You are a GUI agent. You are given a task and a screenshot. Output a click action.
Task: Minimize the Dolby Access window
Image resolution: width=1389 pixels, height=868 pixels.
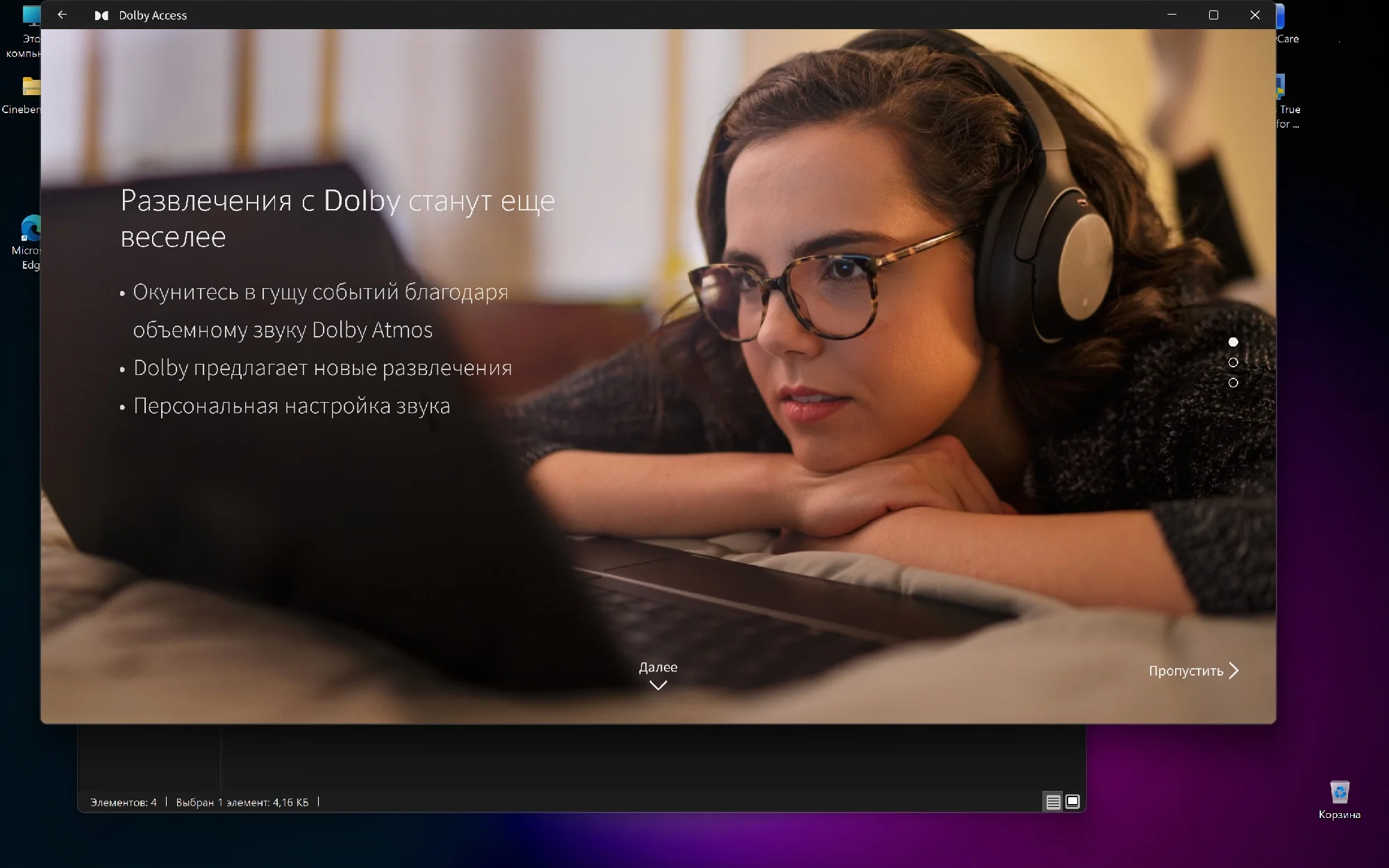click(1172, 15)
